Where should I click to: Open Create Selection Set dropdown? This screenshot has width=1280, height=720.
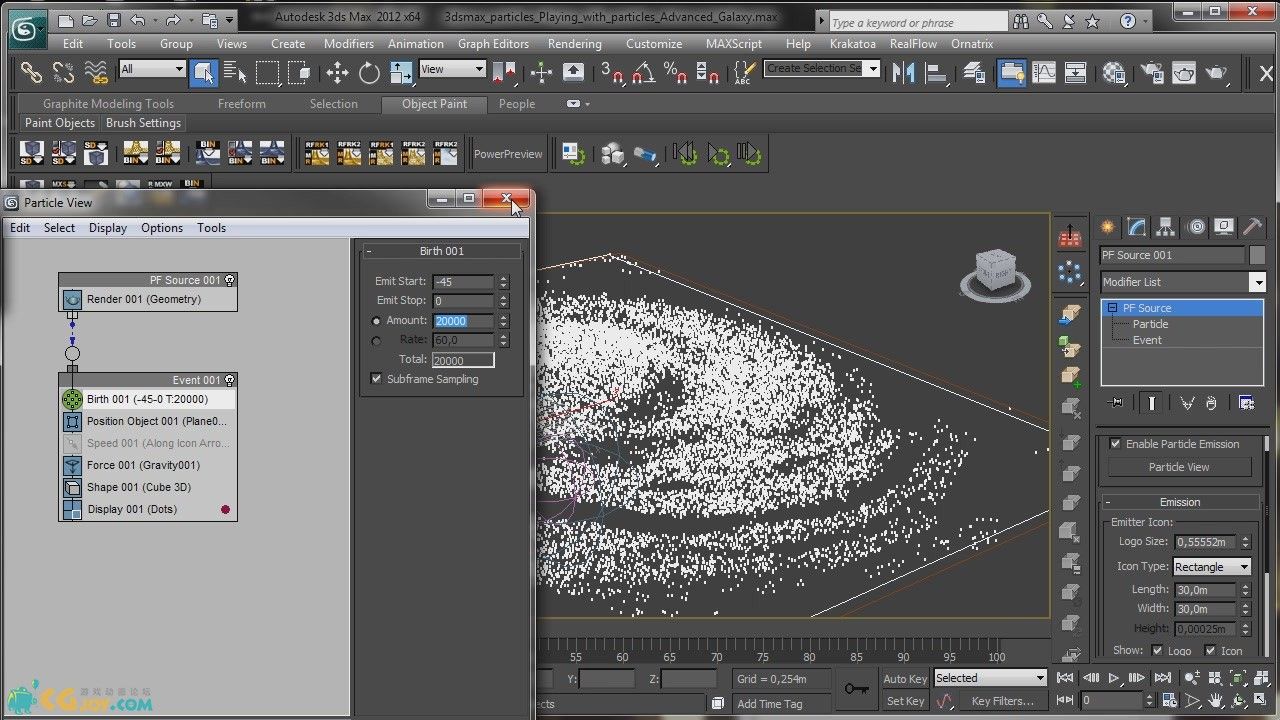[x=874, y=68]
